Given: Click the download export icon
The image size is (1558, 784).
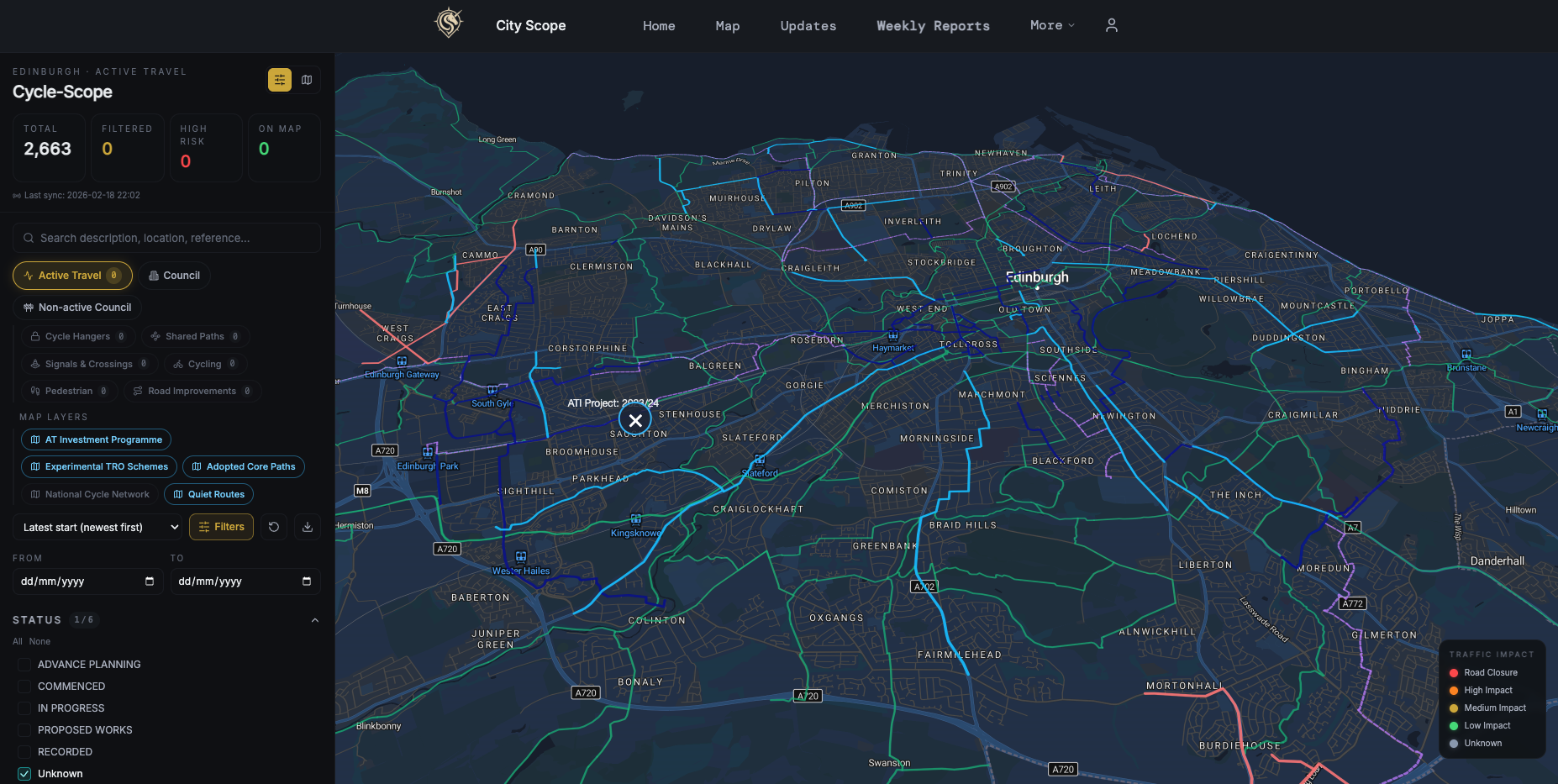Looking at the screenshot, I should click(x=308, y=527).
